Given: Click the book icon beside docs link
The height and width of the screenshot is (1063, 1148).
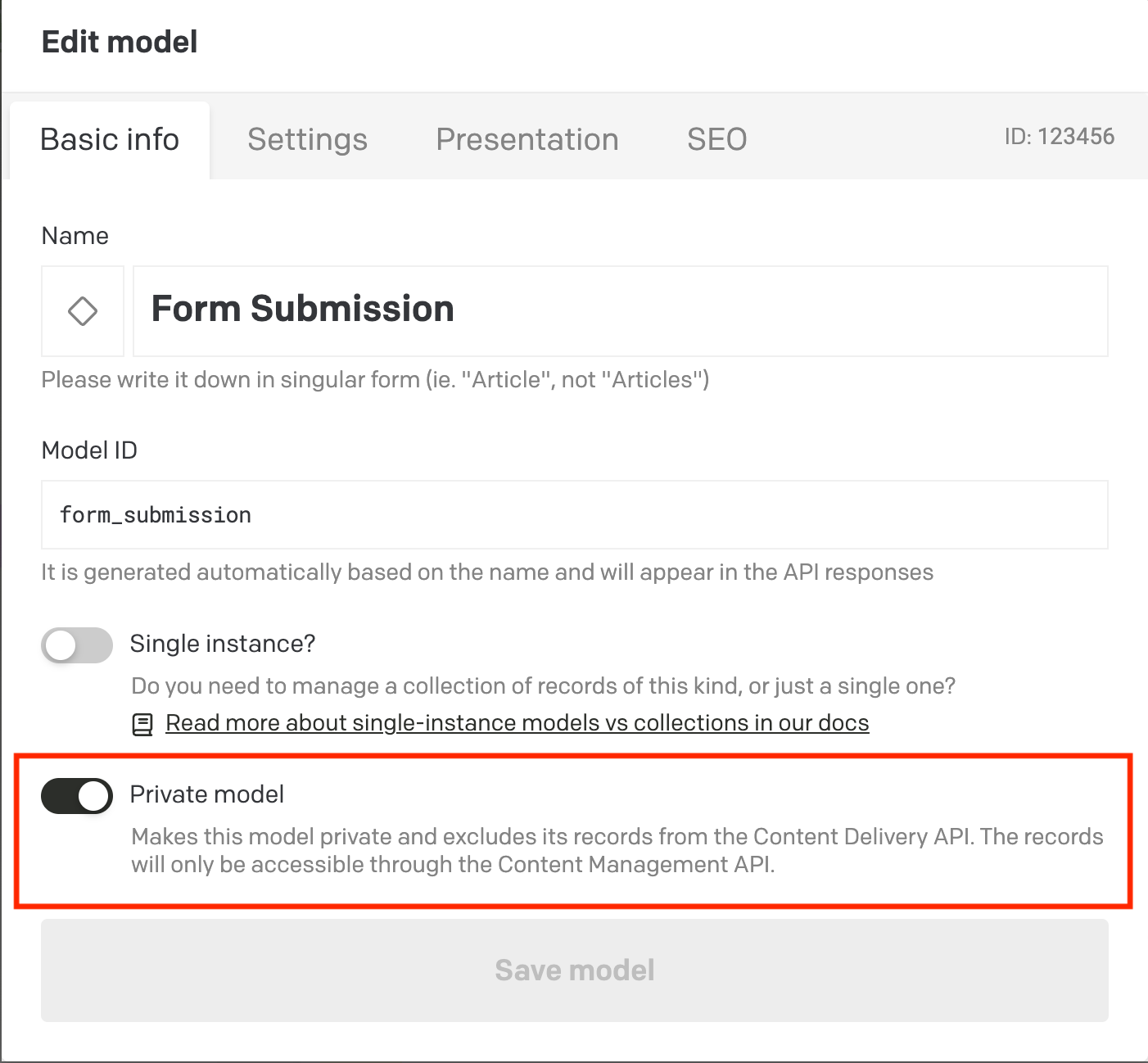Looking at the screenshot, I should (x=142, y=724).
